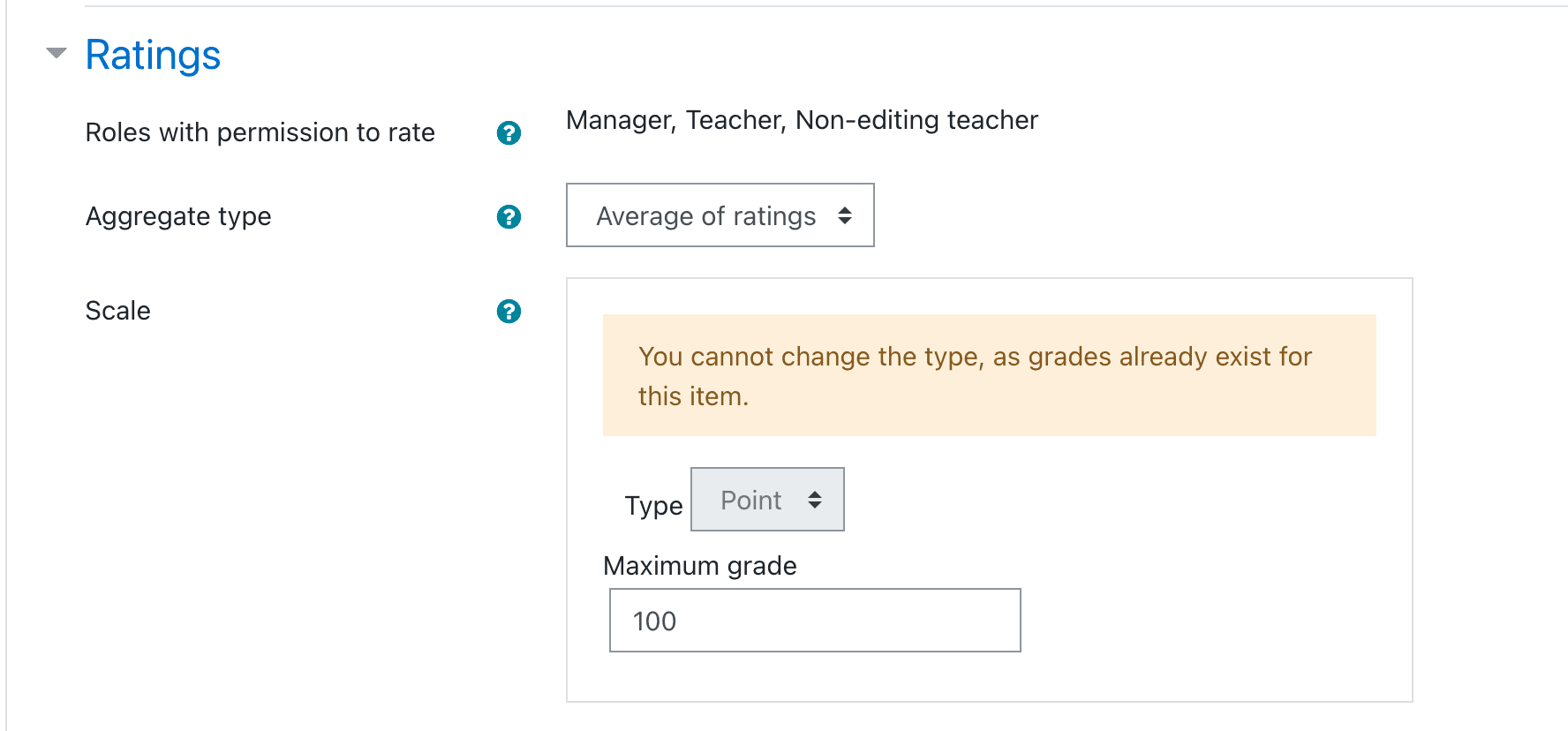Click the Manager, Teacher, Non-editing teacher text
Viewport: 1568px width, 731px height.
point(802,120)
